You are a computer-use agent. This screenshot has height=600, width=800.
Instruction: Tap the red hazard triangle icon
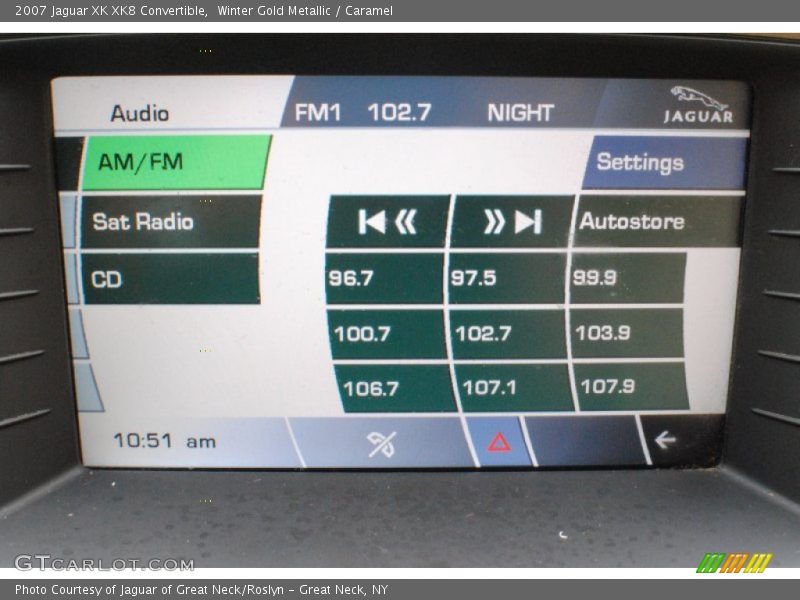(x=499, y=442)
